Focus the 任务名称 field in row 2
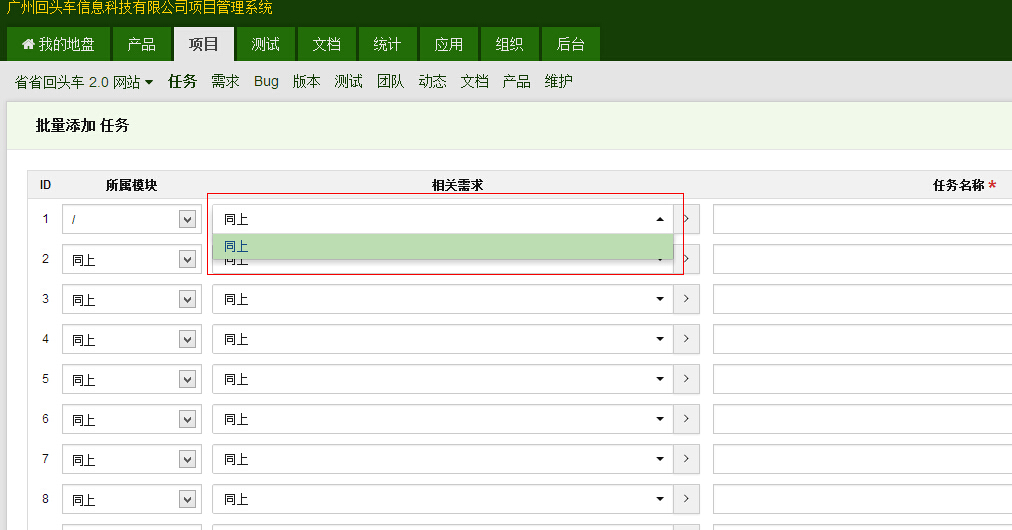The image size is (1012, 530). [x=862, y=260]
